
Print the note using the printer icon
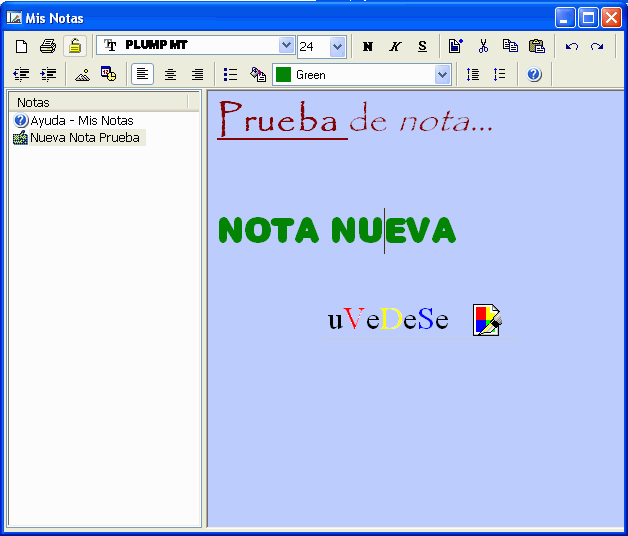pos(48,46)
